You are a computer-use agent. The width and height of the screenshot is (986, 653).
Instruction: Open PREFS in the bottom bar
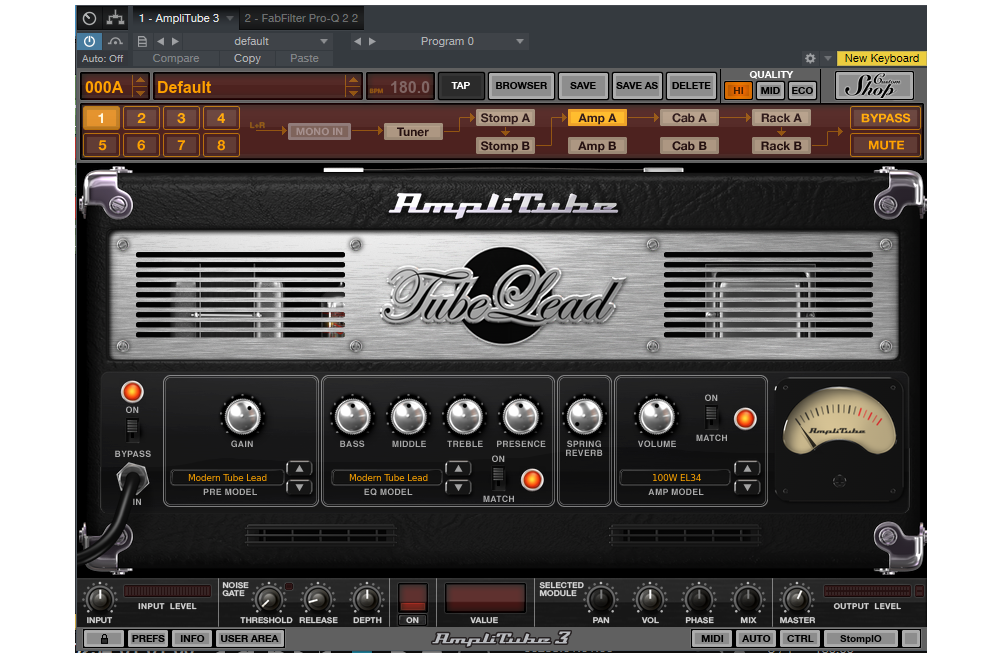(148, 639)
